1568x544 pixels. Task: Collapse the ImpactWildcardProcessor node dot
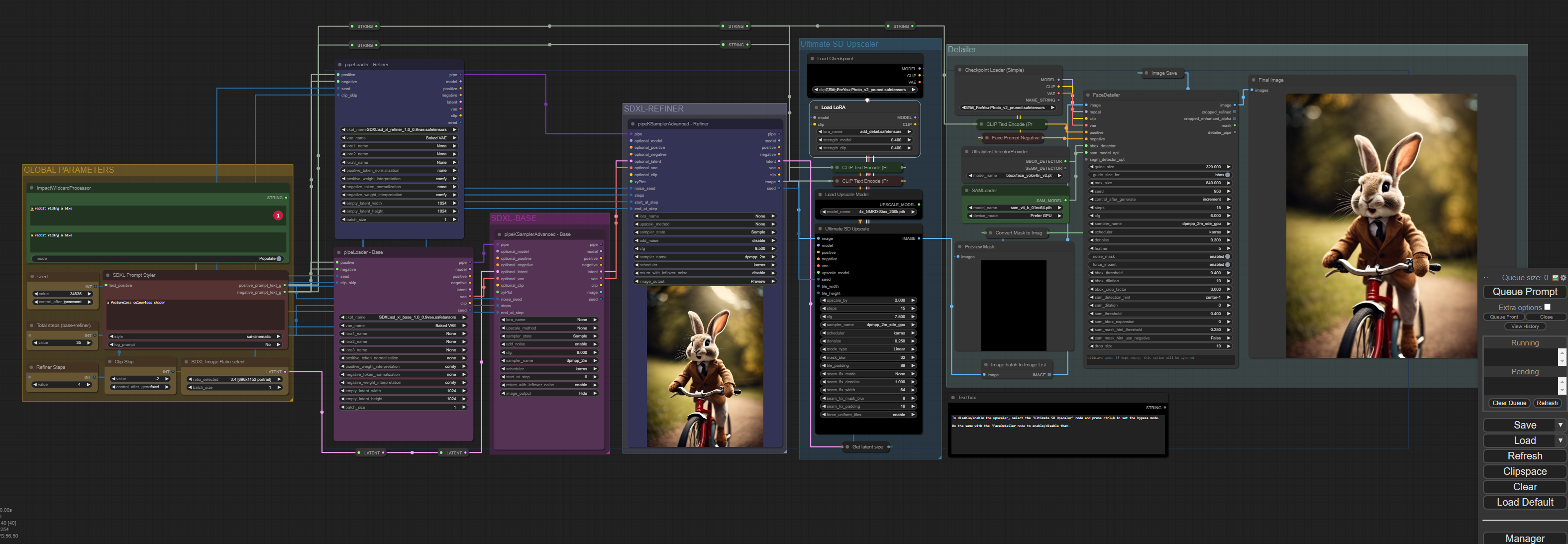coord(32,188)
